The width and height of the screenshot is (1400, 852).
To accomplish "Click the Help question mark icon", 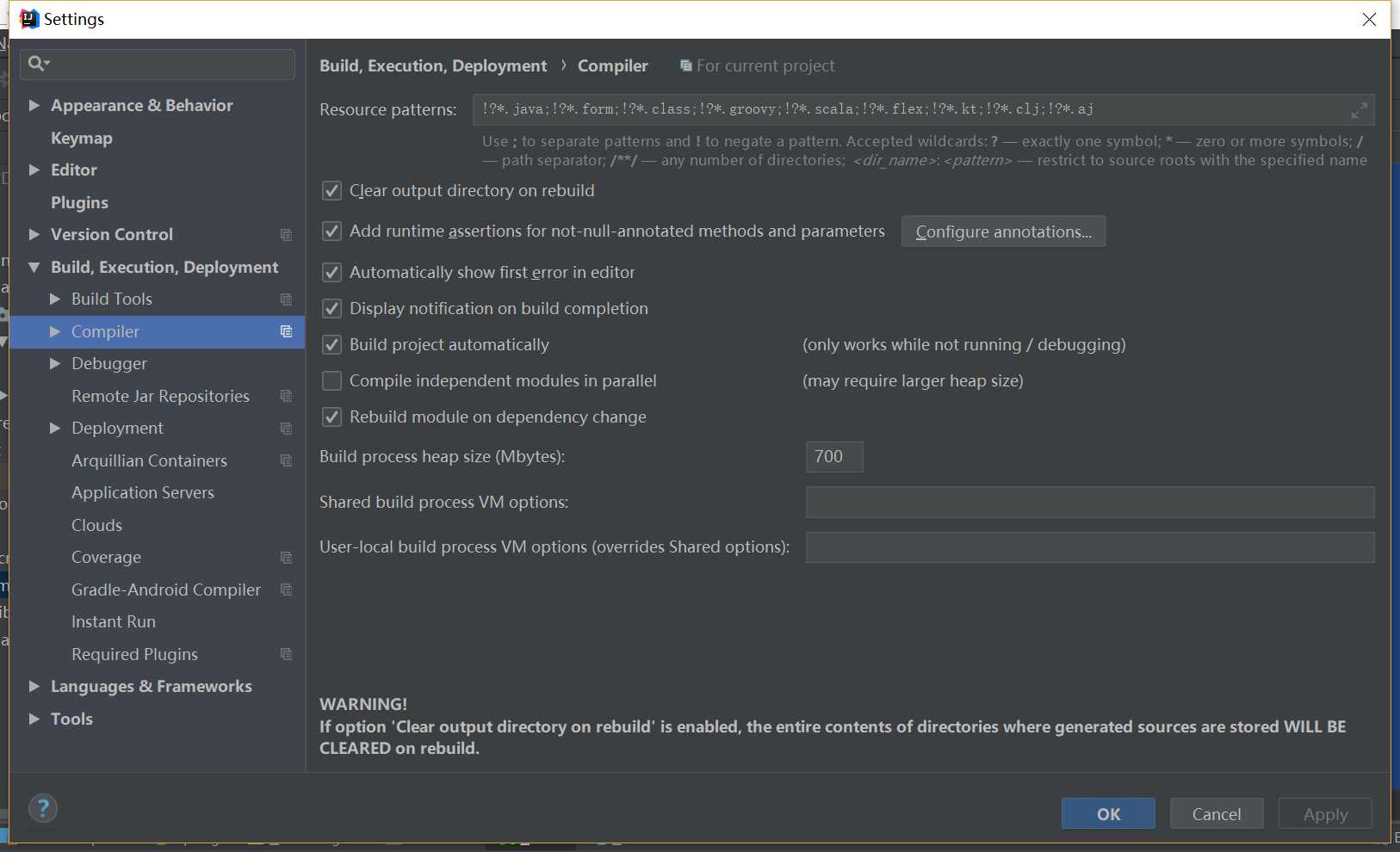I will (43, 808).
